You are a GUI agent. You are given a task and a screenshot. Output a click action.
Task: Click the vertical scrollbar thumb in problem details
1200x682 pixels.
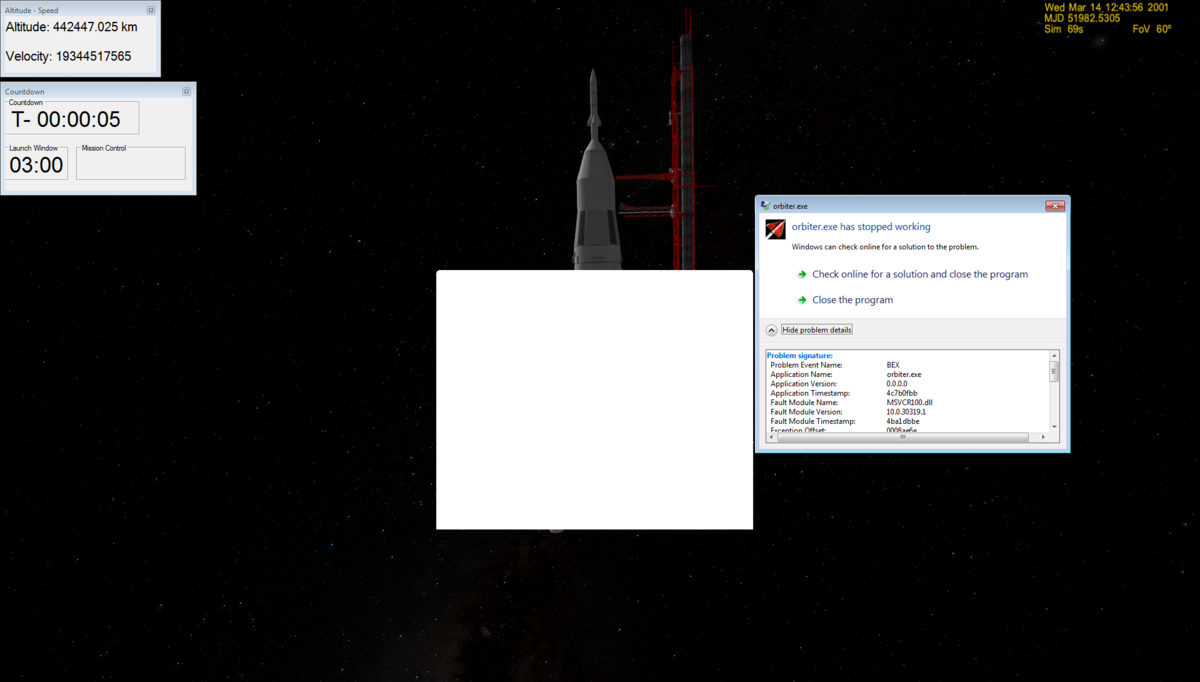pos(1054,371)
